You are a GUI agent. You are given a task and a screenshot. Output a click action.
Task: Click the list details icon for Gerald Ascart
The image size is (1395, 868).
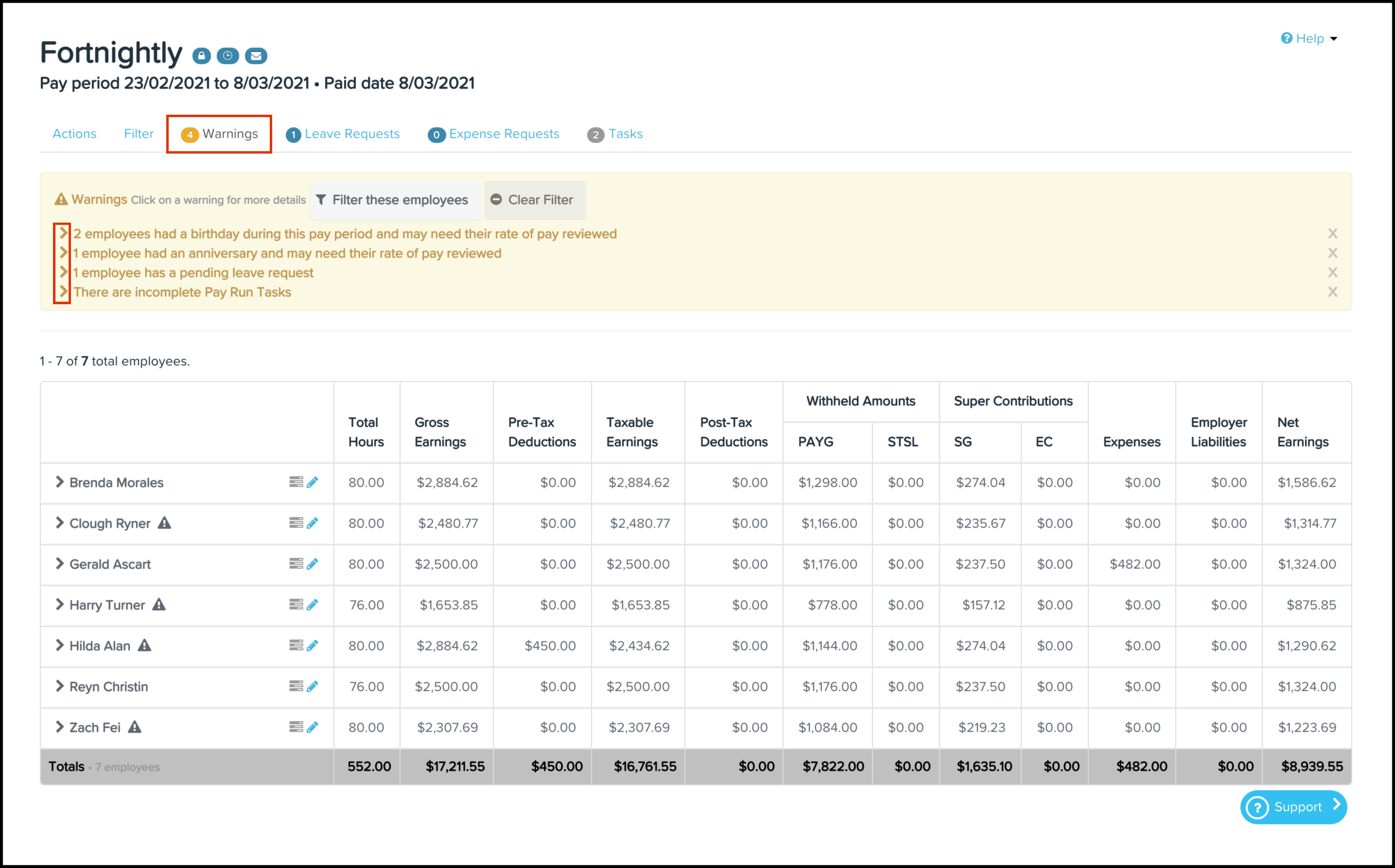click(296, 564)
